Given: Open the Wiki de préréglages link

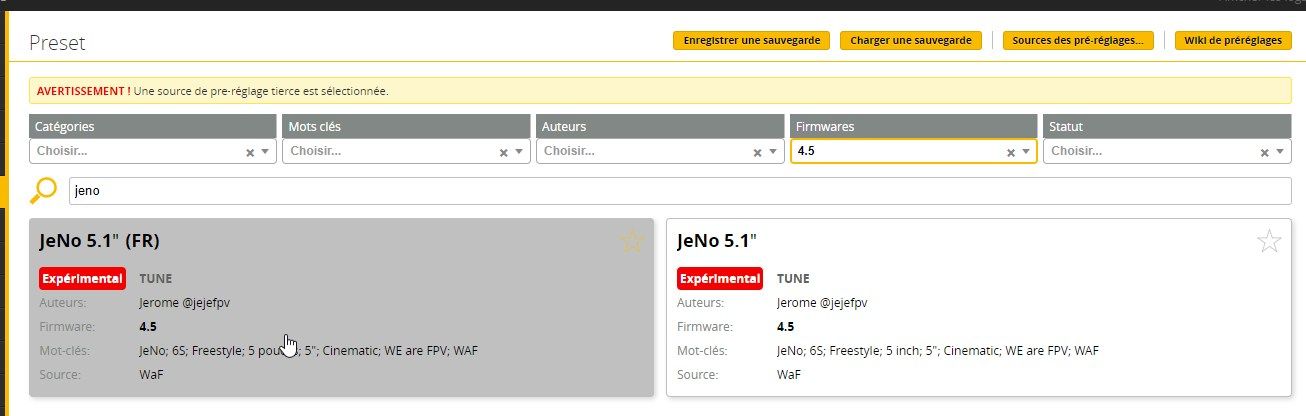Looking at the screenshot, I should tap(1232, 41).
